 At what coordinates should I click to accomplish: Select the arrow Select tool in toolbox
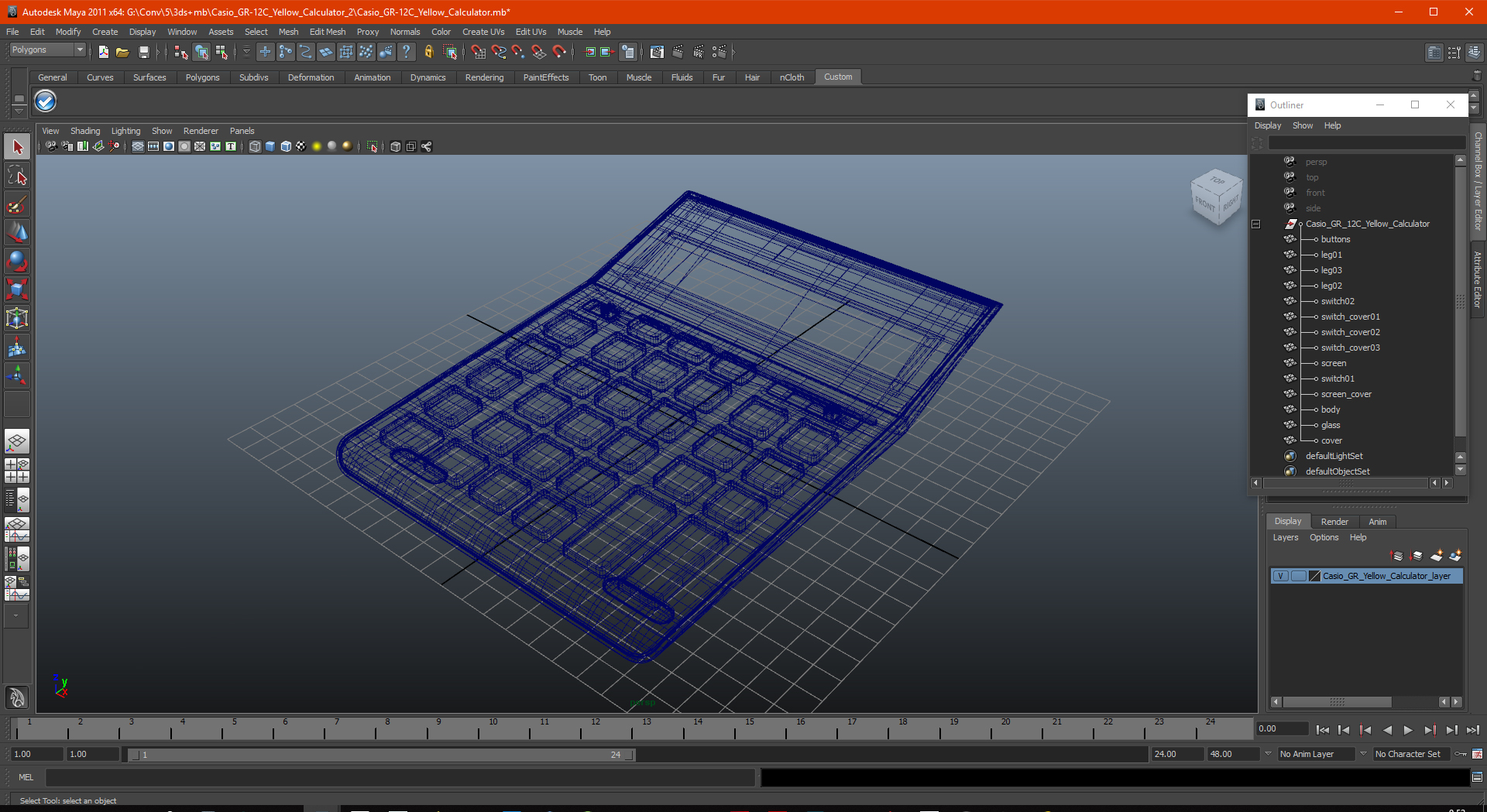click(17, 147)
